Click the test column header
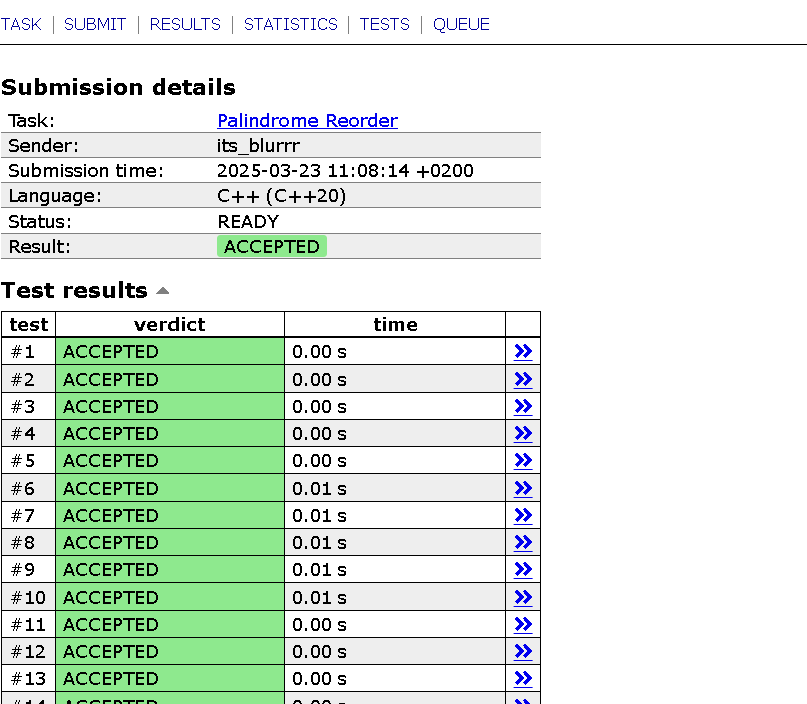This screenshot has height=704, width=807. click(28, 325)
